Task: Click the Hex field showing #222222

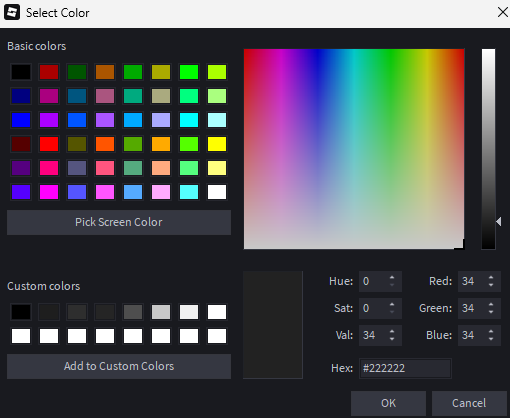Action: (x=405, y=368)
